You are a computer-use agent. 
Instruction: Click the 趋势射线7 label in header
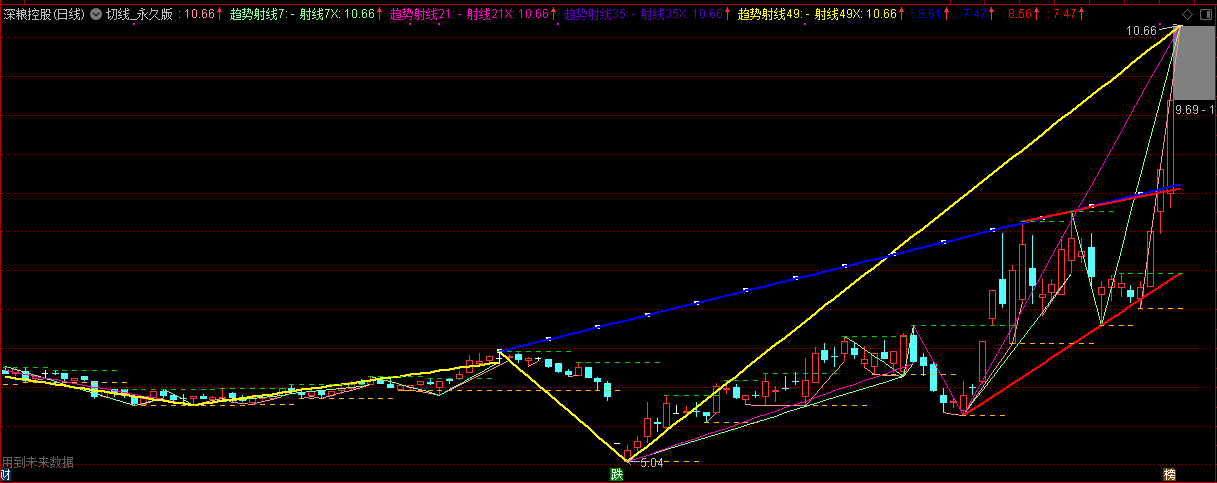click(258, 14)
